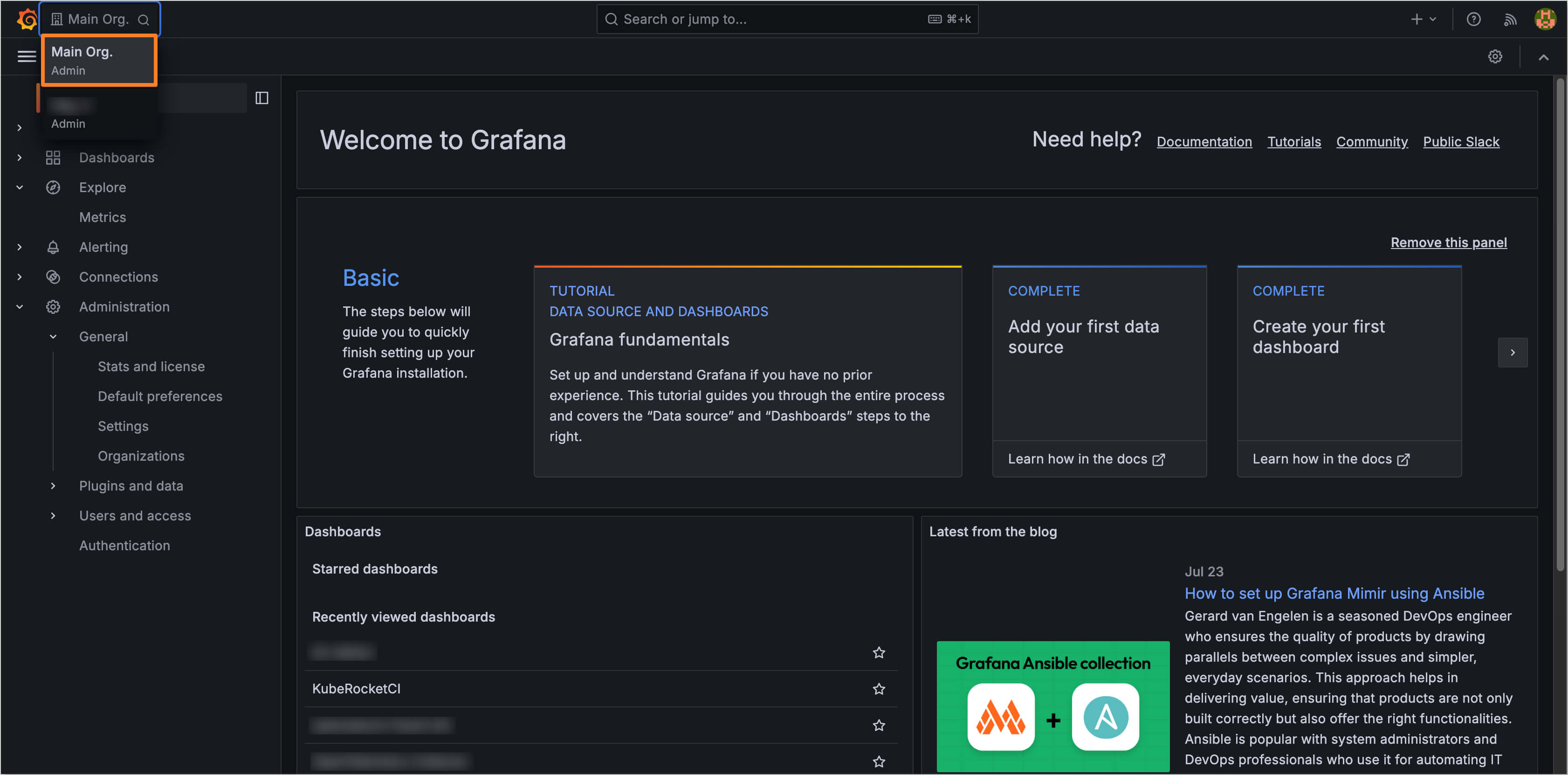Open Alerting via the bell icon
Image resolution: width=1568 pixels, height=775 pixels.
(x=53, y=247)
